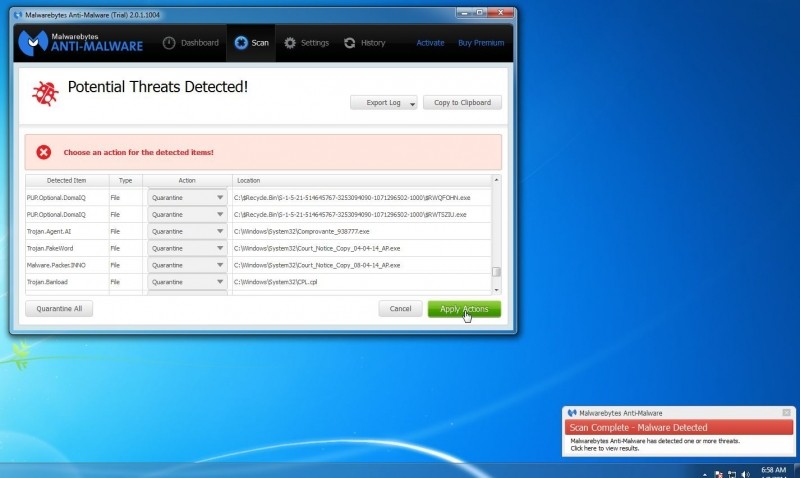The width and height of the screenshot is (800, 478).
Task: Sort by the Location column header
Action: click(362, 181)
